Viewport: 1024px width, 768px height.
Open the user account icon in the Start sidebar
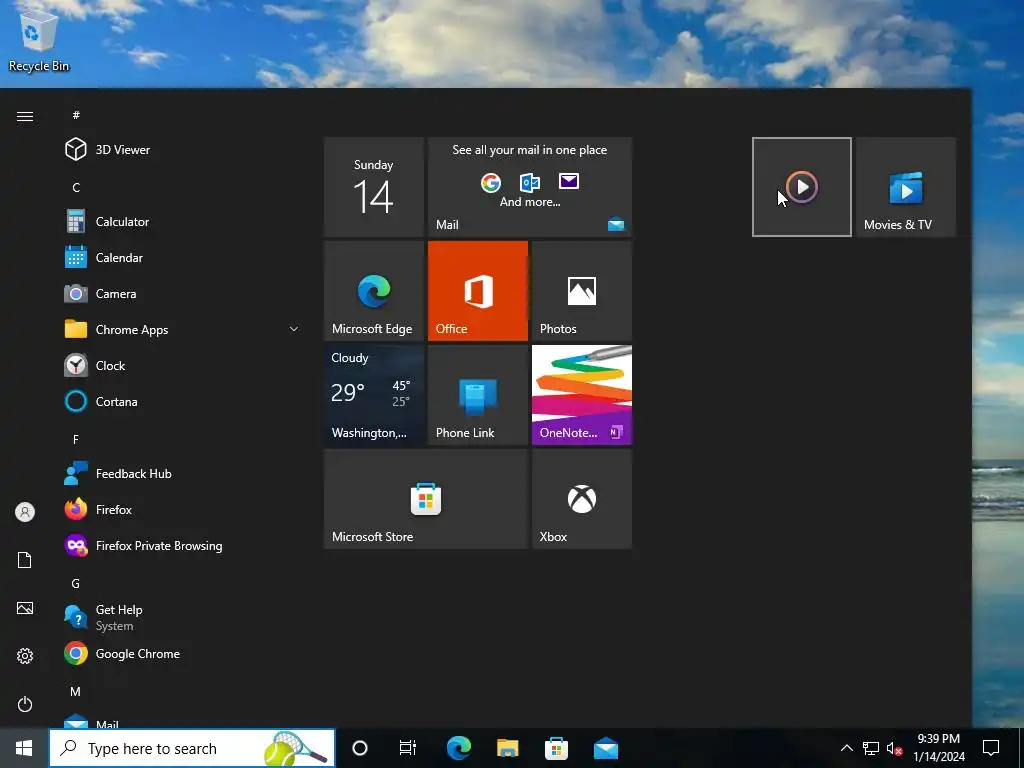[x=25, y=512]
